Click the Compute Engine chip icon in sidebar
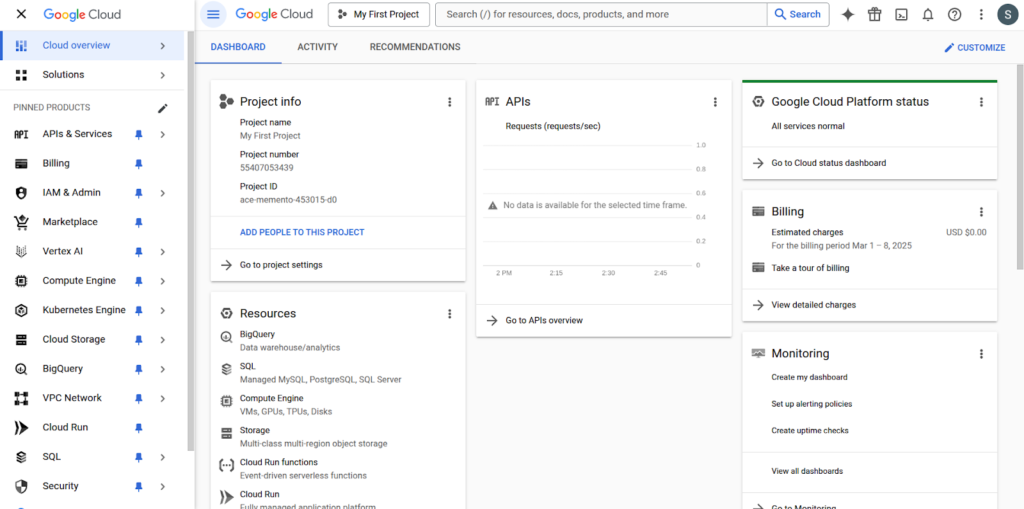Image resolution: width=1024 pixels, height=509 pixels. [x=22, y=281]
